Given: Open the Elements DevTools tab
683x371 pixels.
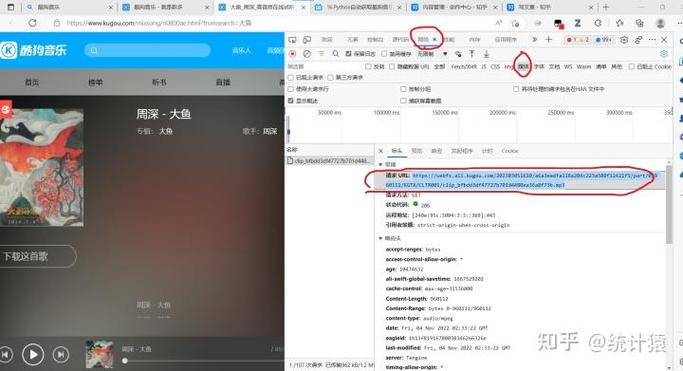Looking at the screenshot, I should point(353,40).
